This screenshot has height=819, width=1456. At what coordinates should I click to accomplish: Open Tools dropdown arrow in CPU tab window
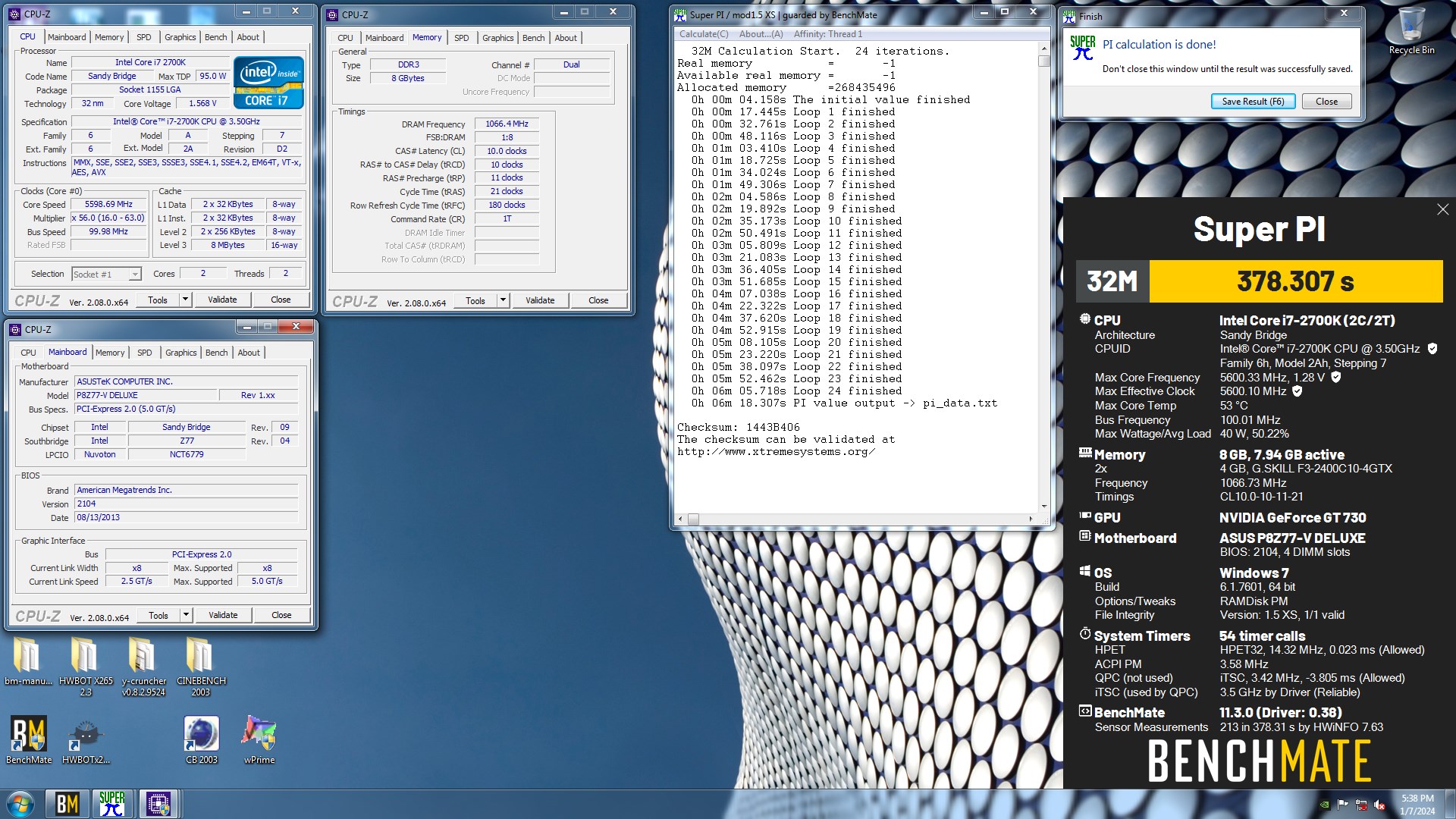coord(184,300)
